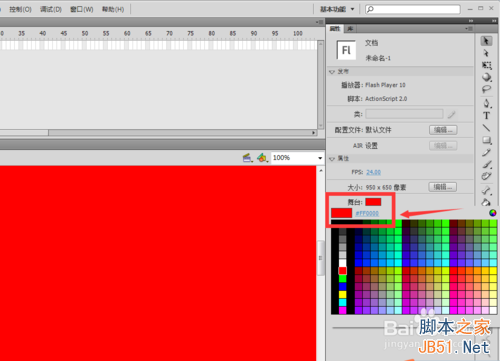
Task: Switch to the 库 library tab
Action: (350, 29)
